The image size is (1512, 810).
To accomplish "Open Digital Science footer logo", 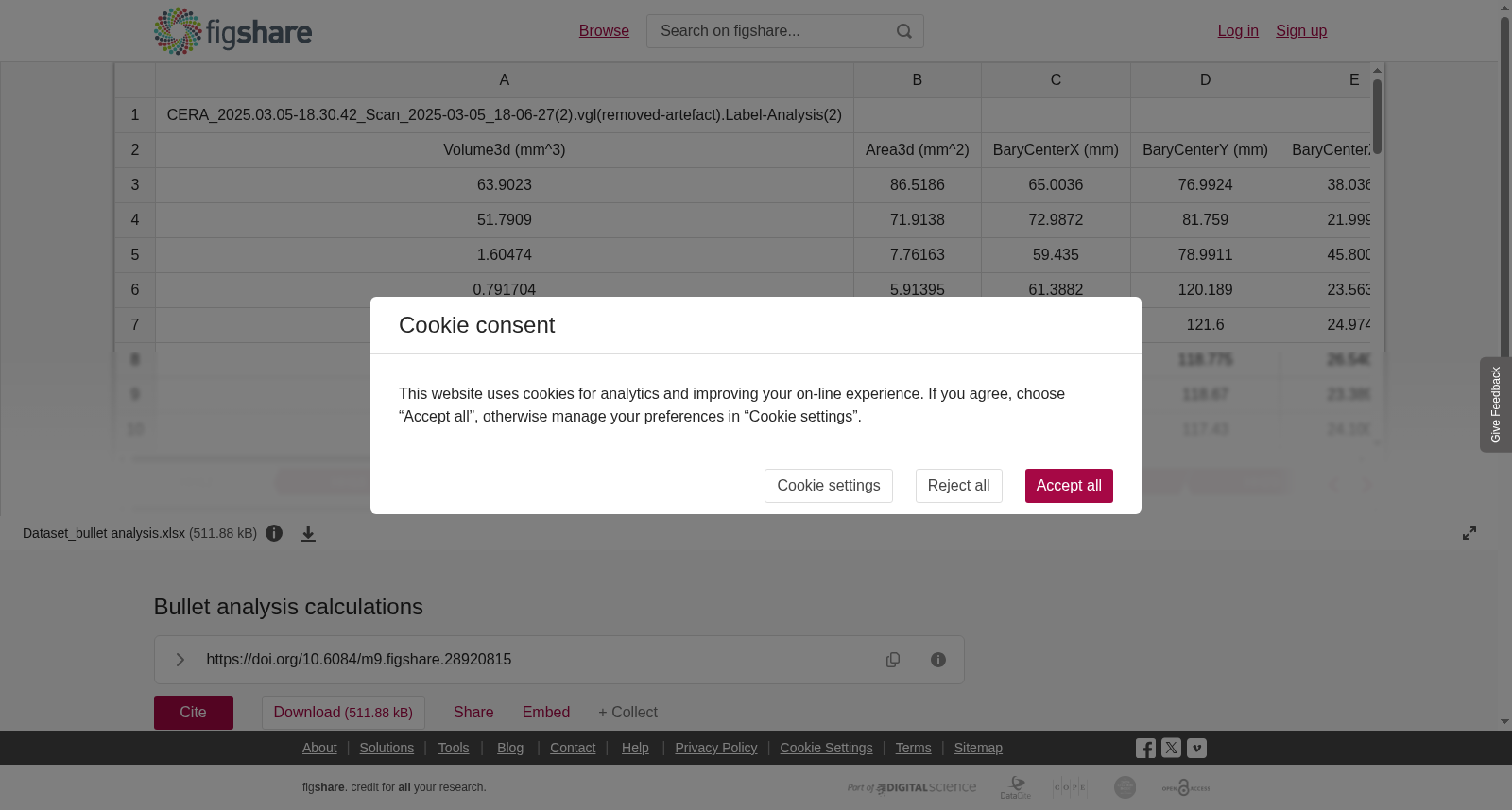I will tap(912, 787).
